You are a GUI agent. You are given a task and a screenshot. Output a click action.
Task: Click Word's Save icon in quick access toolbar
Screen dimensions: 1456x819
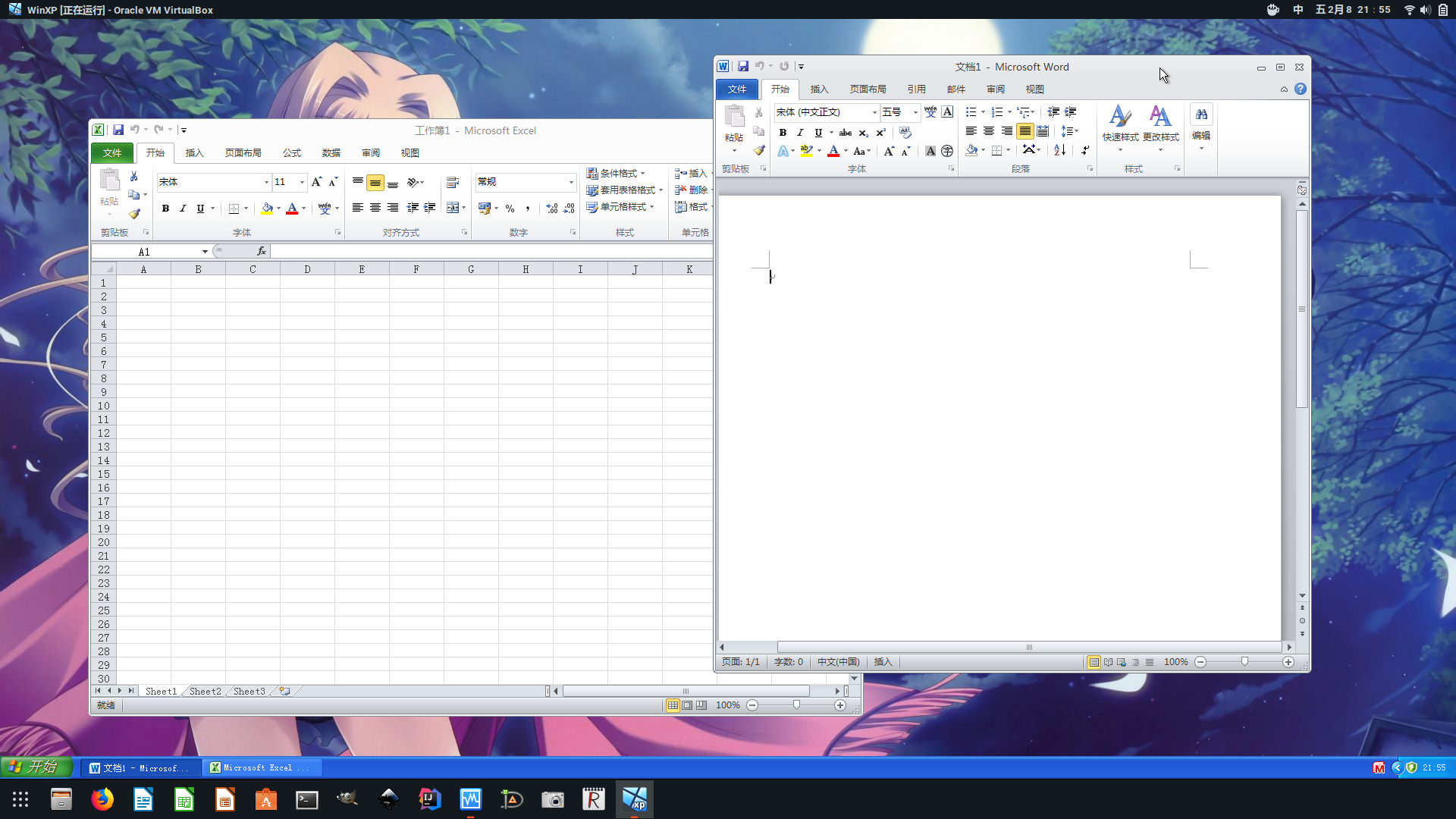pos(743,67)
